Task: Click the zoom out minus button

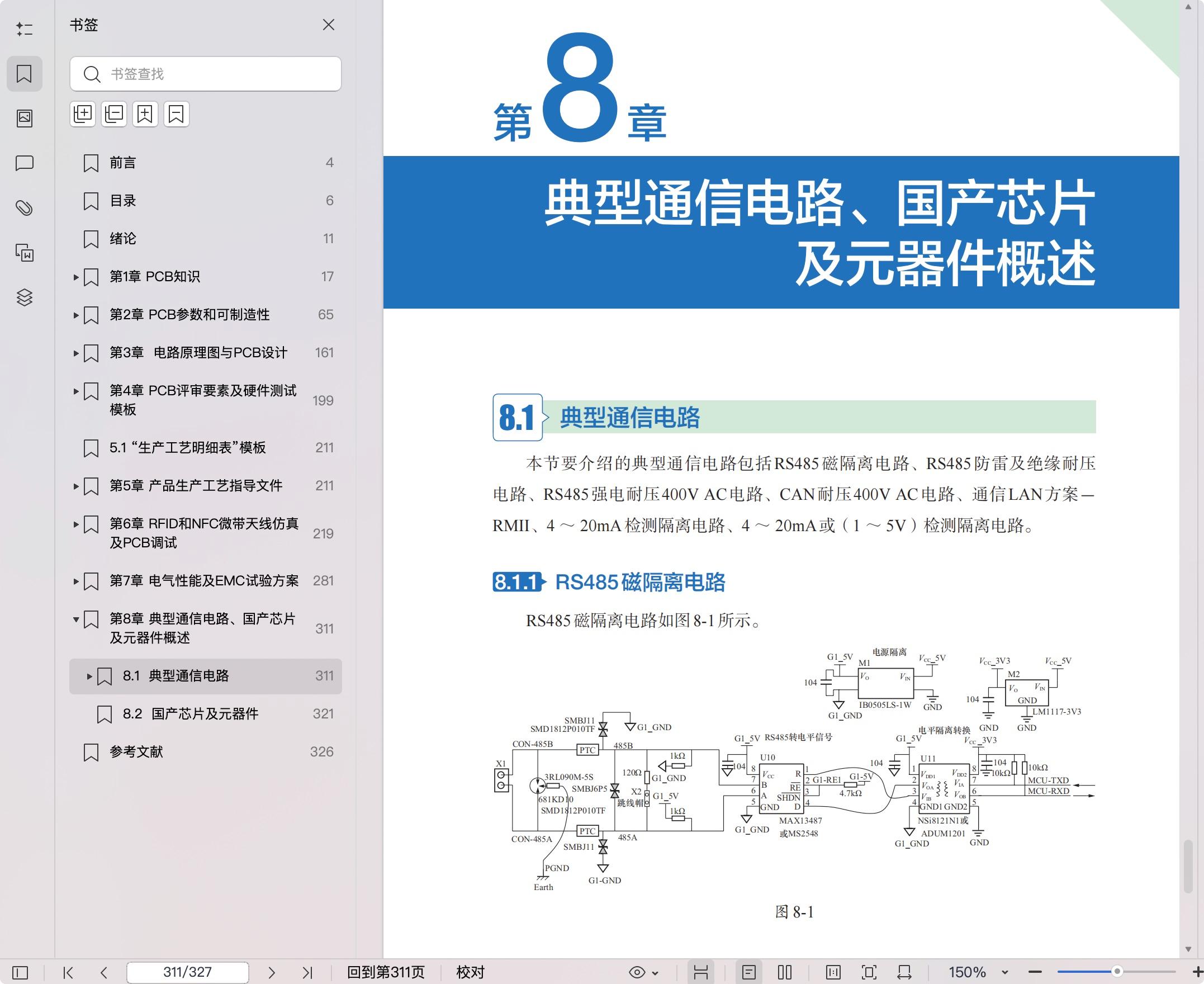Action: point(1035,972)
